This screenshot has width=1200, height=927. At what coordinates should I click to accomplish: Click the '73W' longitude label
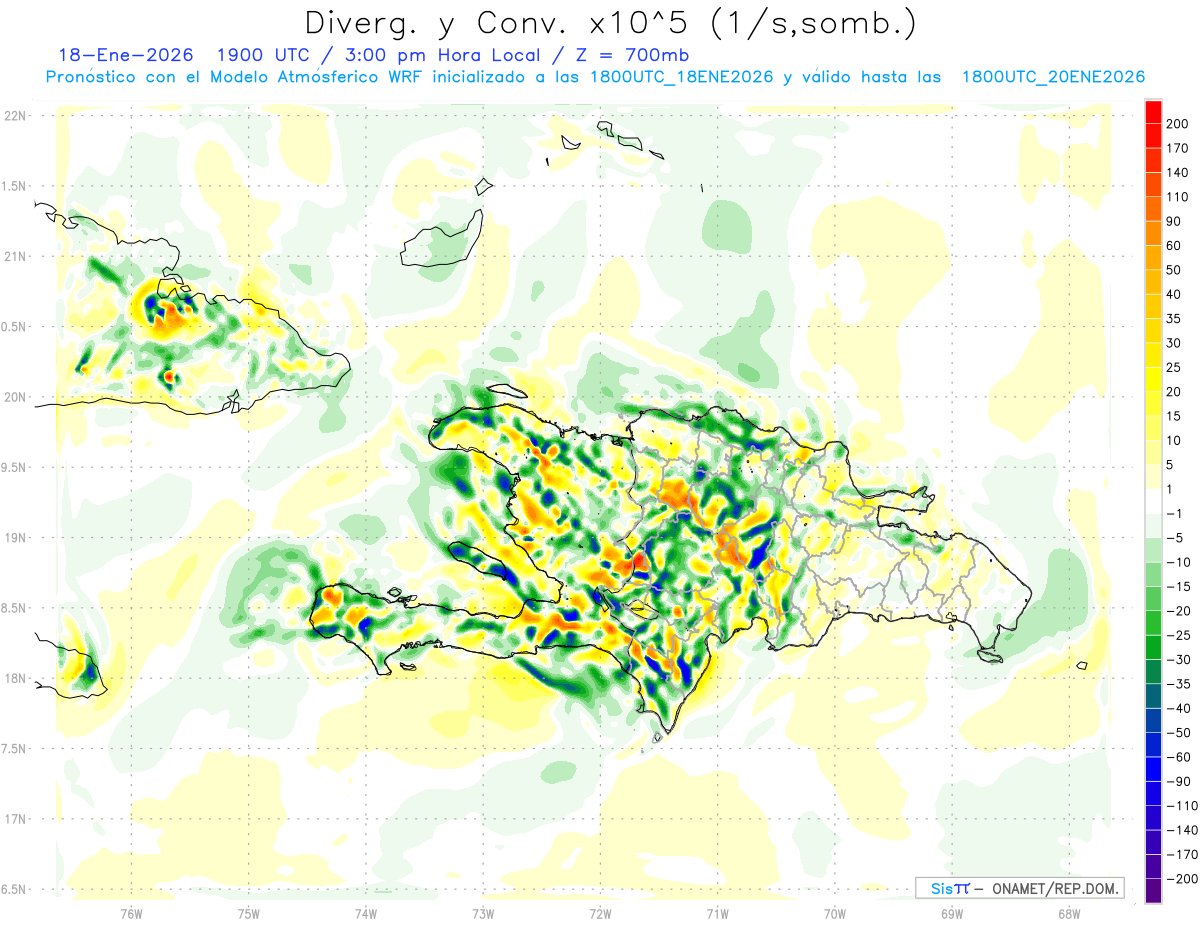pyautogui.click(x=483, y=913)
